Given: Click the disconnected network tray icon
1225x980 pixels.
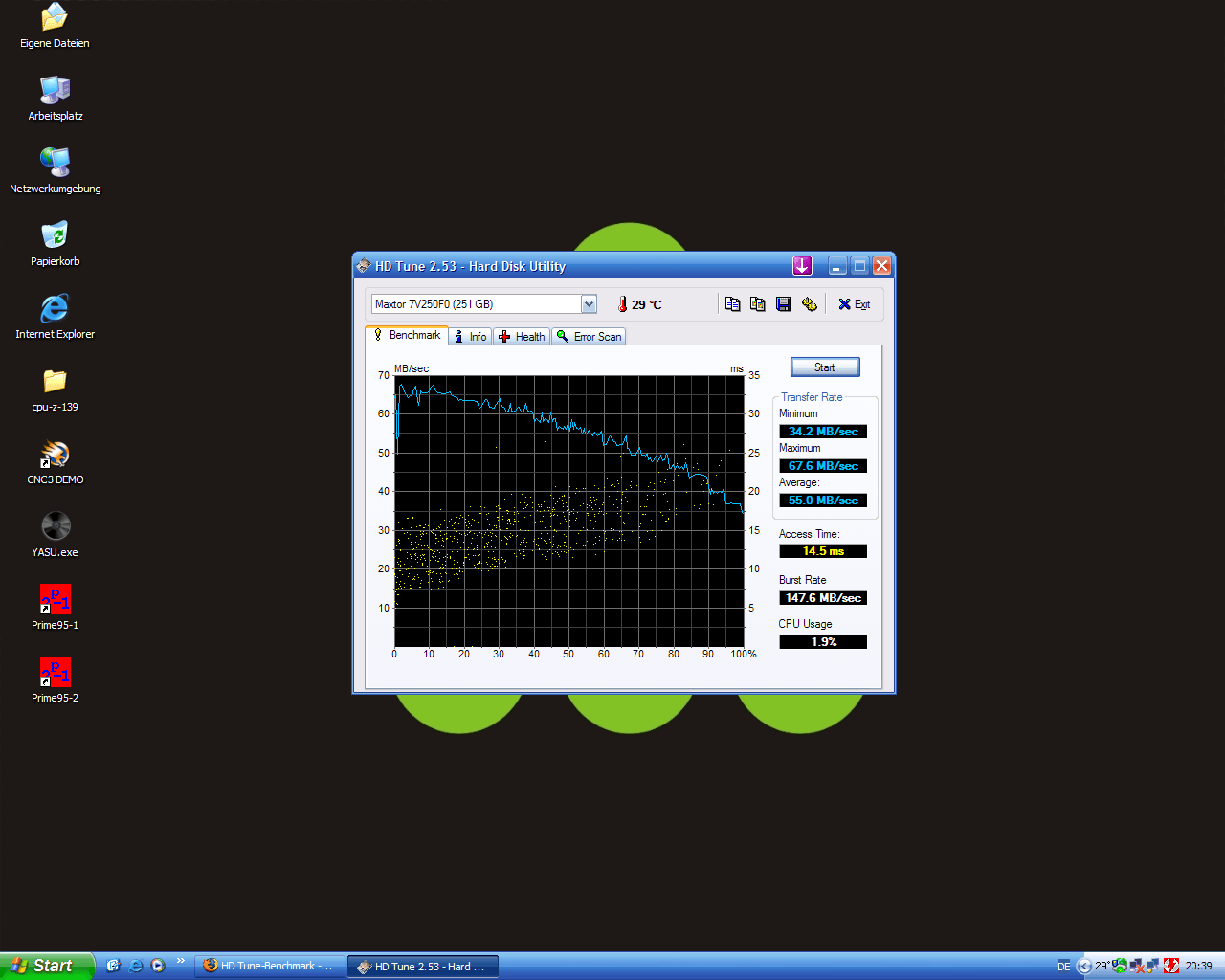Looking at the screenshot, I should tap(1137, 967).
